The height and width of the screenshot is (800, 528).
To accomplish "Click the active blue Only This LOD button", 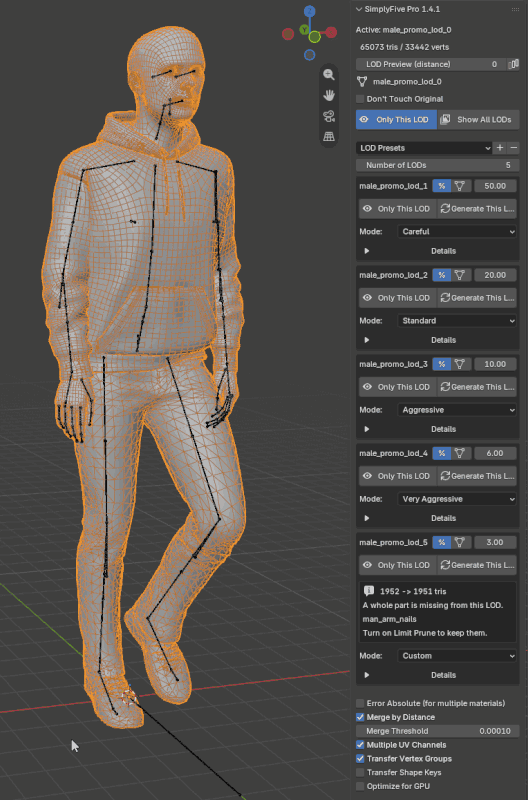I will pyautogui.click(x=396, y=119).
